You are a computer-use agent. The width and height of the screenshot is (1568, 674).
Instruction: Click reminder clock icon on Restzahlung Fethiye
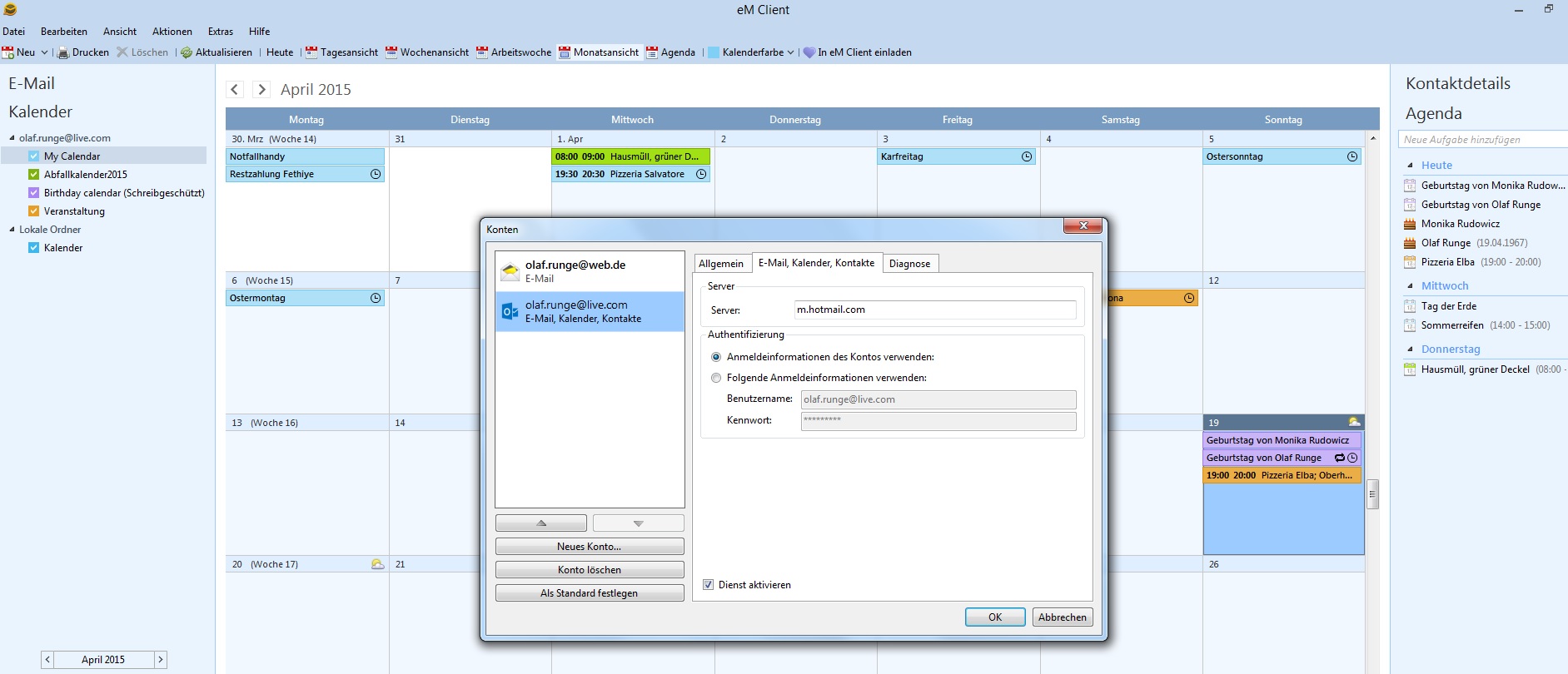click(376, 174)
